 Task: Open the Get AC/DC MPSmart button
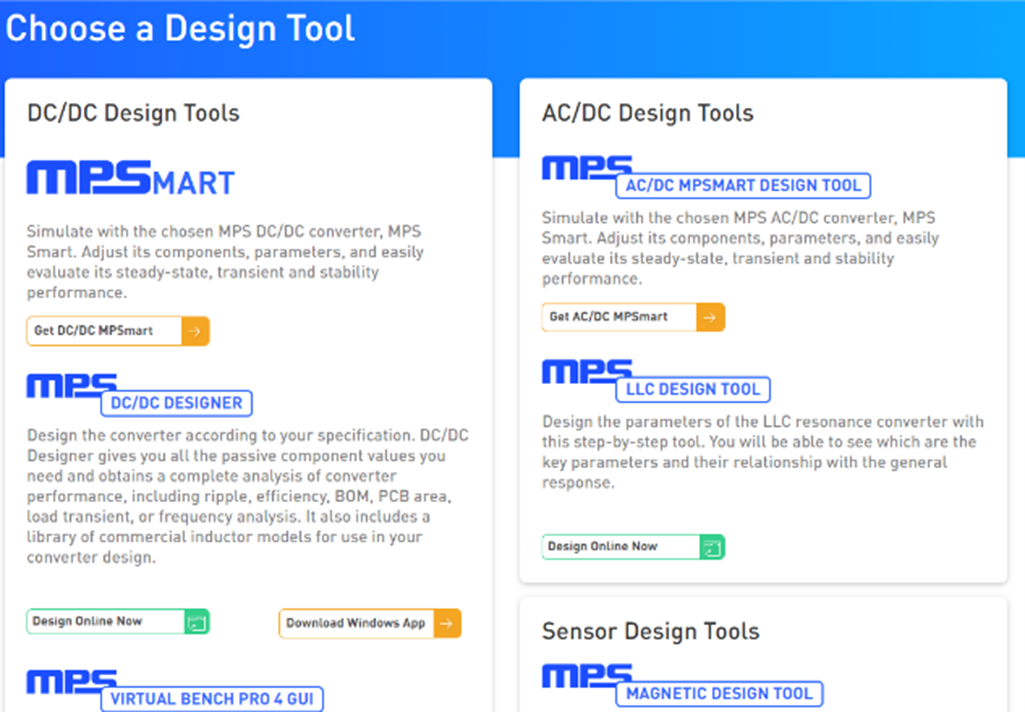tap(633, 317)
